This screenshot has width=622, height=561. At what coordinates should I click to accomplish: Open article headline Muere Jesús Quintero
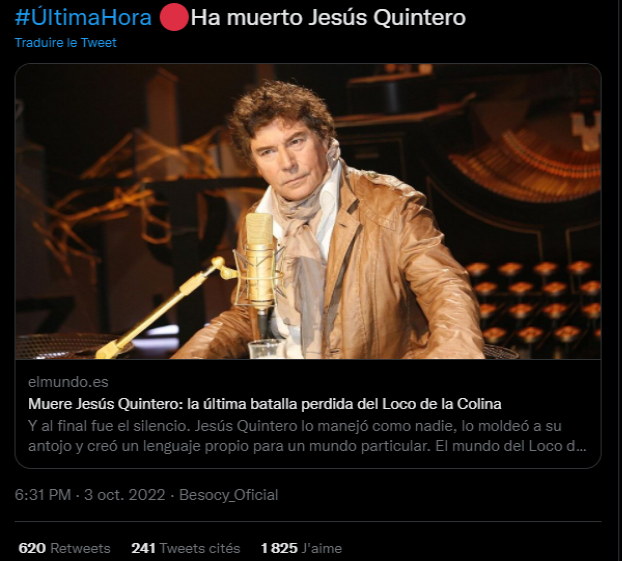(265, 404)
